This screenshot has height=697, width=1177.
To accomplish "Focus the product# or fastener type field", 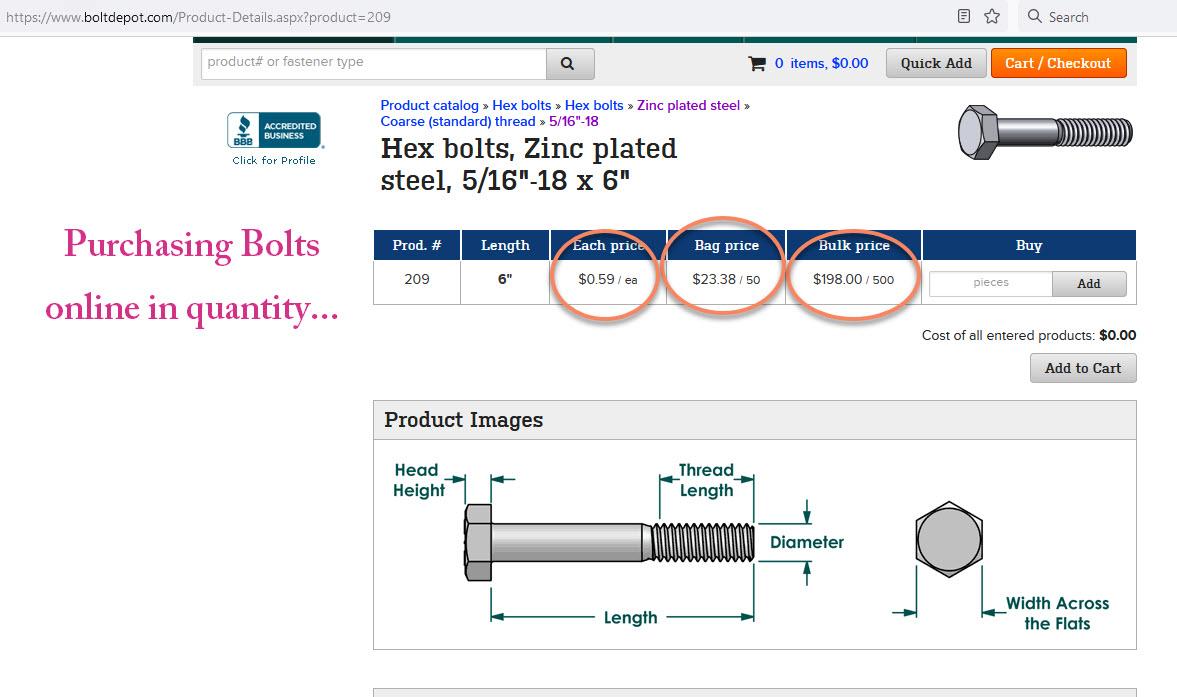I will point(374,64).
